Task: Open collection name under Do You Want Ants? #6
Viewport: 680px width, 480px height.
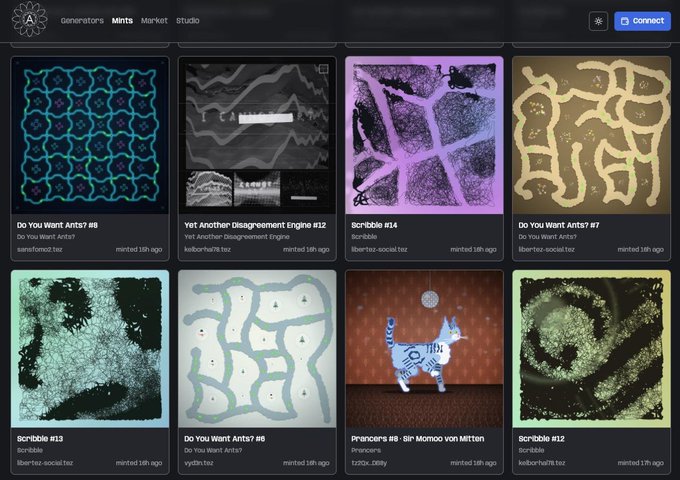Action: pyautogui.click(x=213, y=450)
